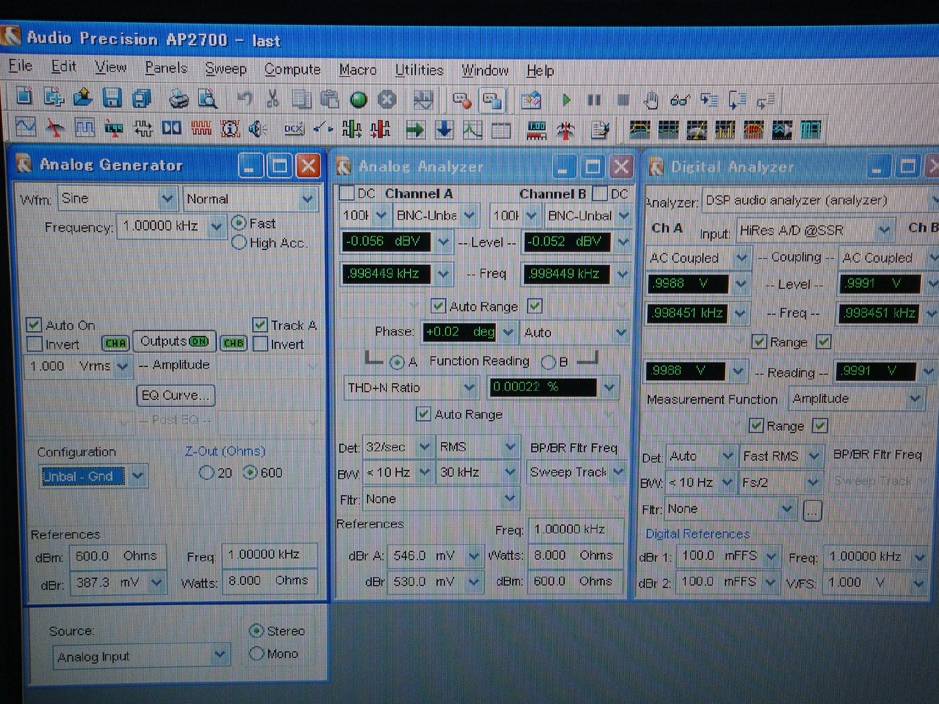
Task: Click the 1.00 bar-graph panel icon
Action: 536,130
